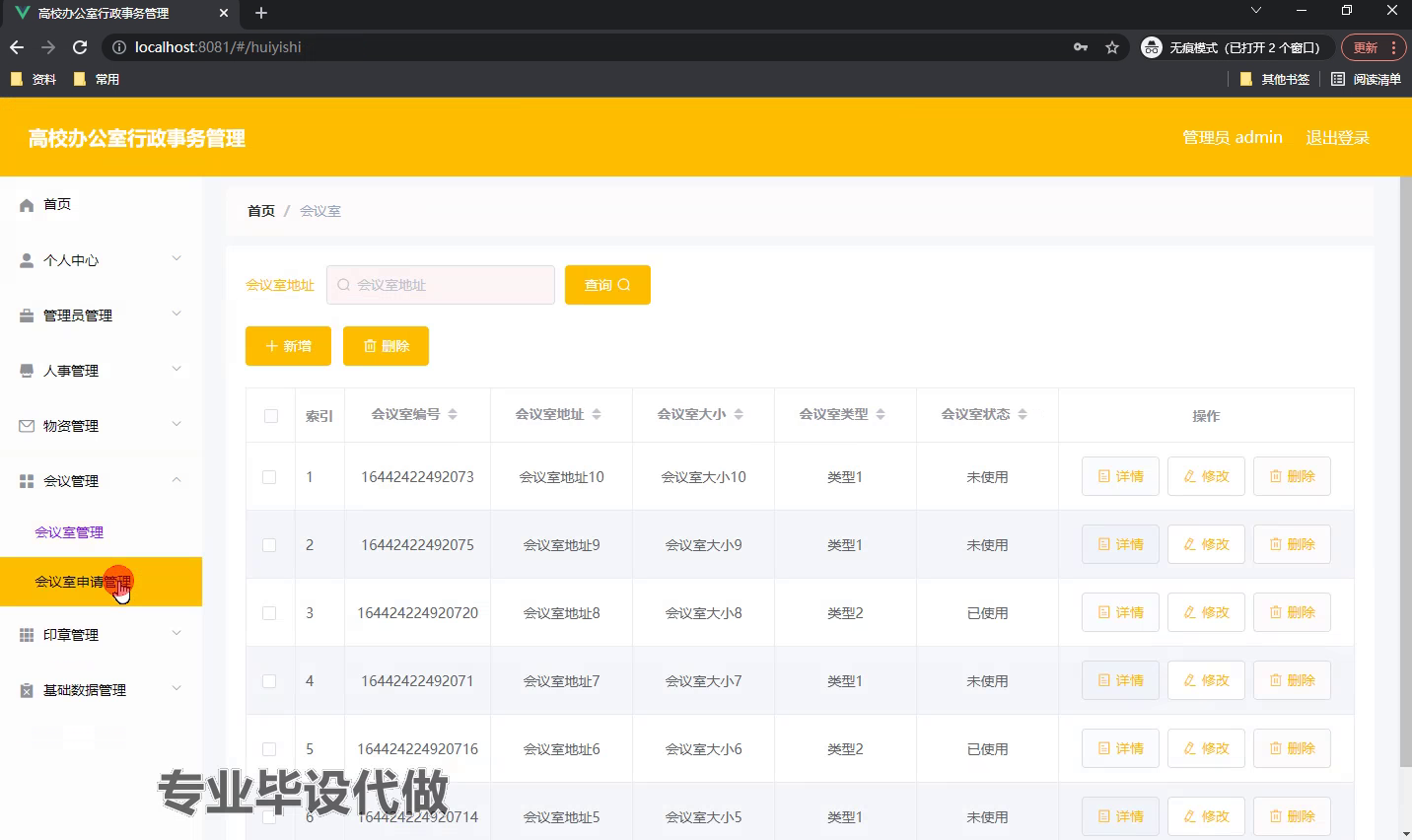Sort by 会议室大小 column arrows
This screenshot has height=840, width=1412.
(739, 414)
